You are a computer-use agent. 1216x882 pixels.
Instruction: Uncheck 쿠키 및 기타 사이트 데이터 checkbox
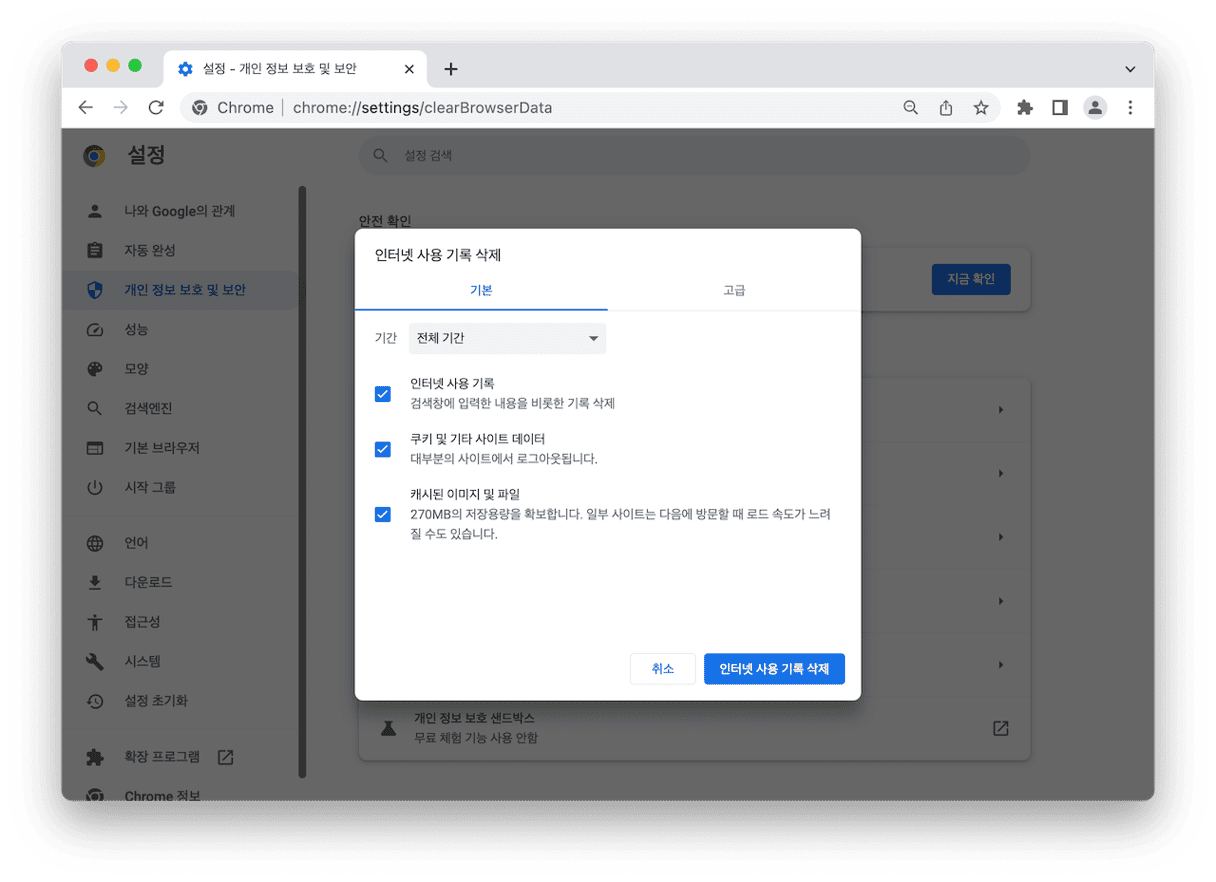click(382, 449)
